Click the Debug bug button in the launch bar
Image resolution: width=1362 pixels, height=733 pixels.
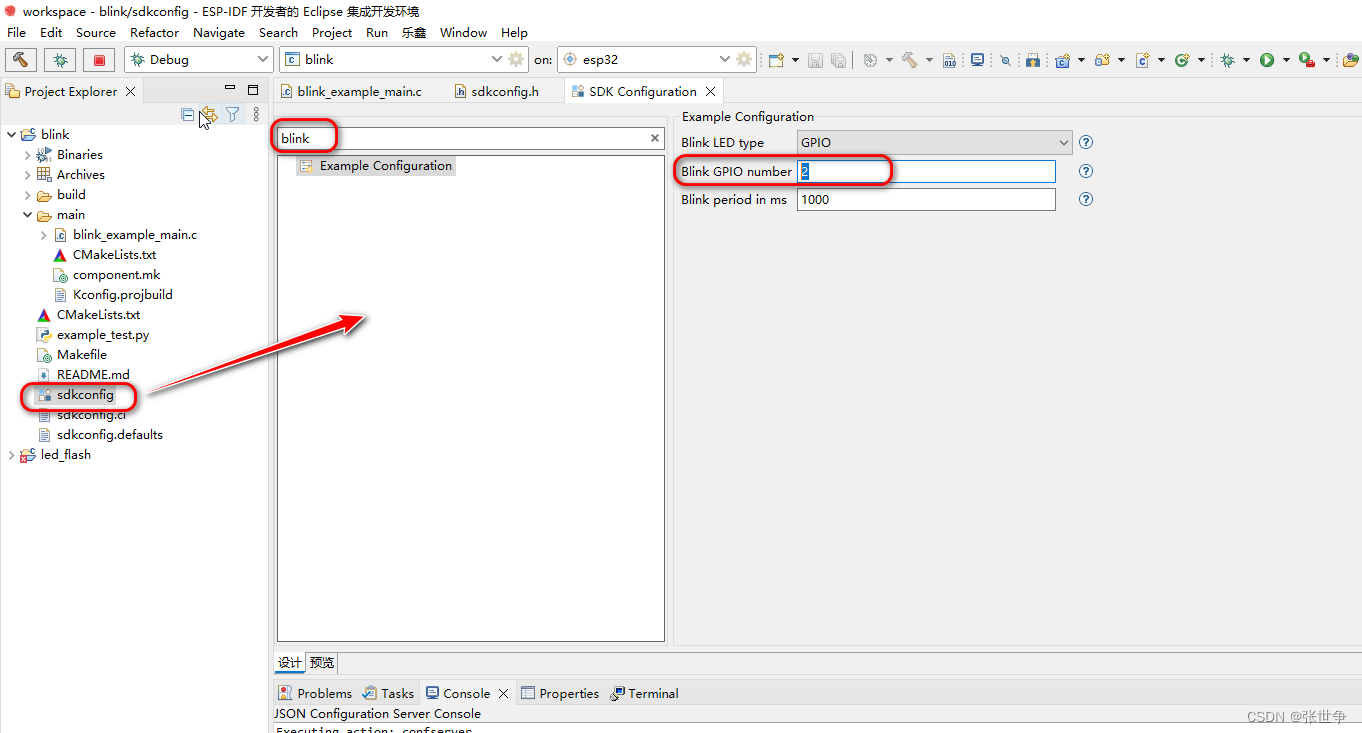(x=60, y=60)
